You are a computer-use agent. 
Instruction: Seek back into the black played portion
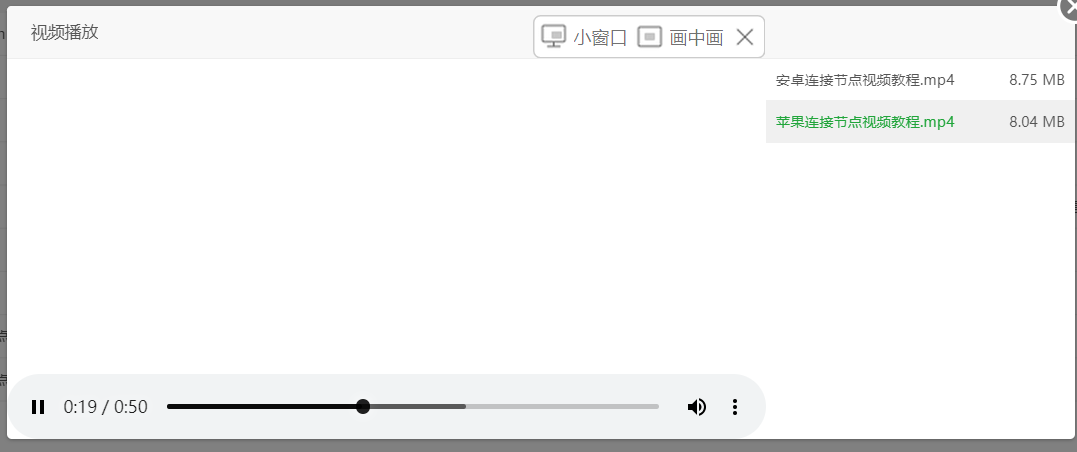point(262,407)
